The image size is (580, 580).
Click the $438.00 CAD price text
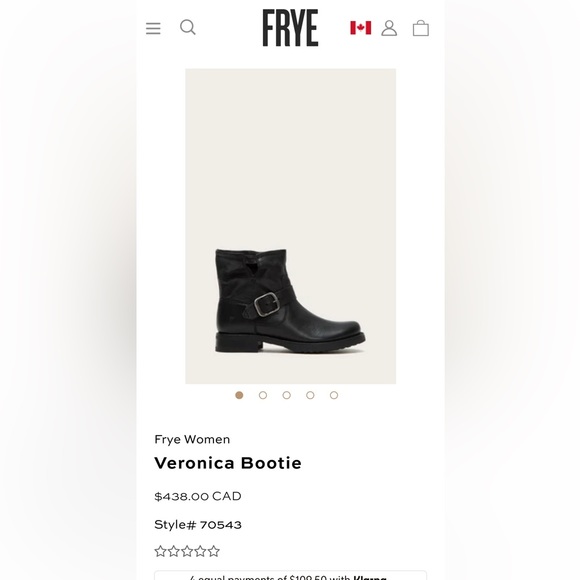point(198,496)
